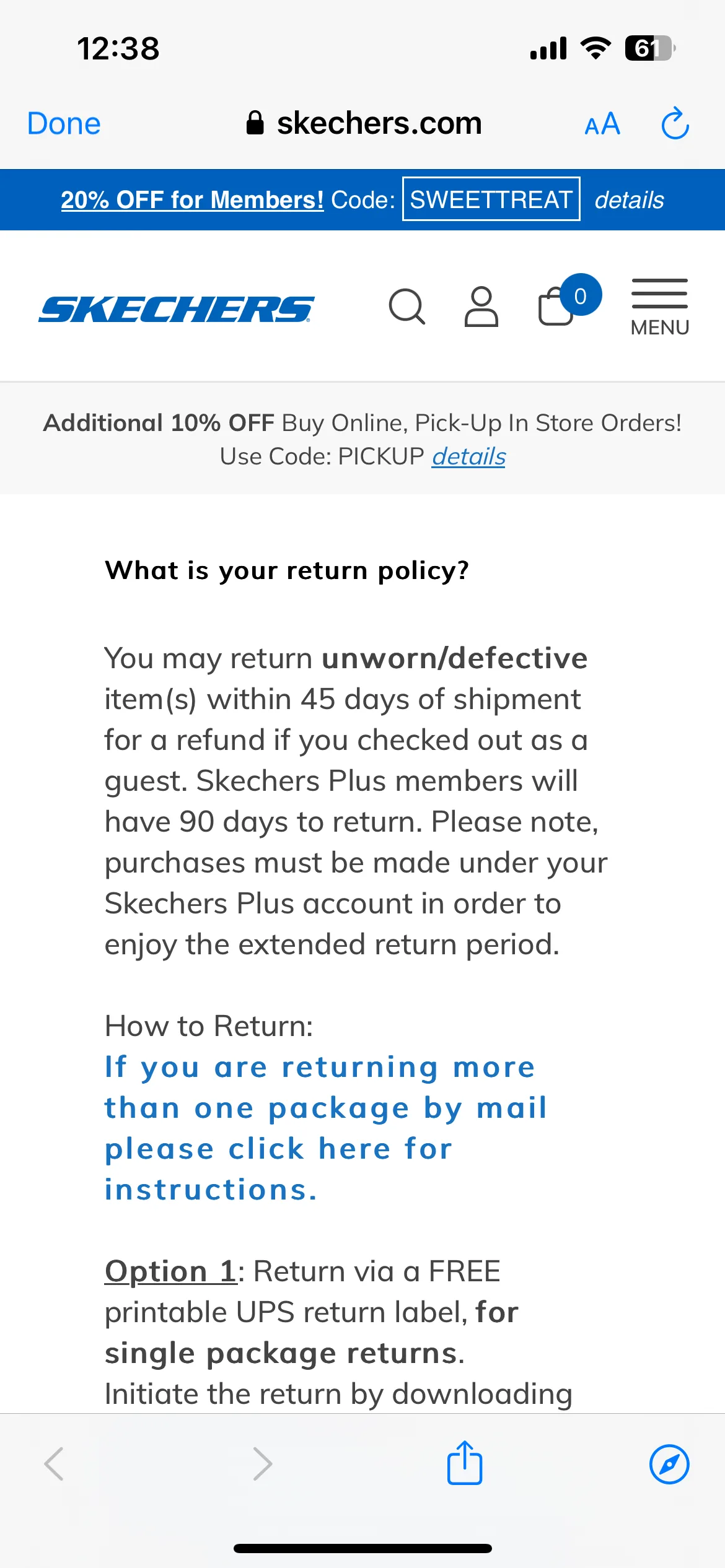Image resolution: width=725 pixels, height=1568 pixels.
Task: Tap the share icon in bottom toolbar
Action: (465, 1463)
